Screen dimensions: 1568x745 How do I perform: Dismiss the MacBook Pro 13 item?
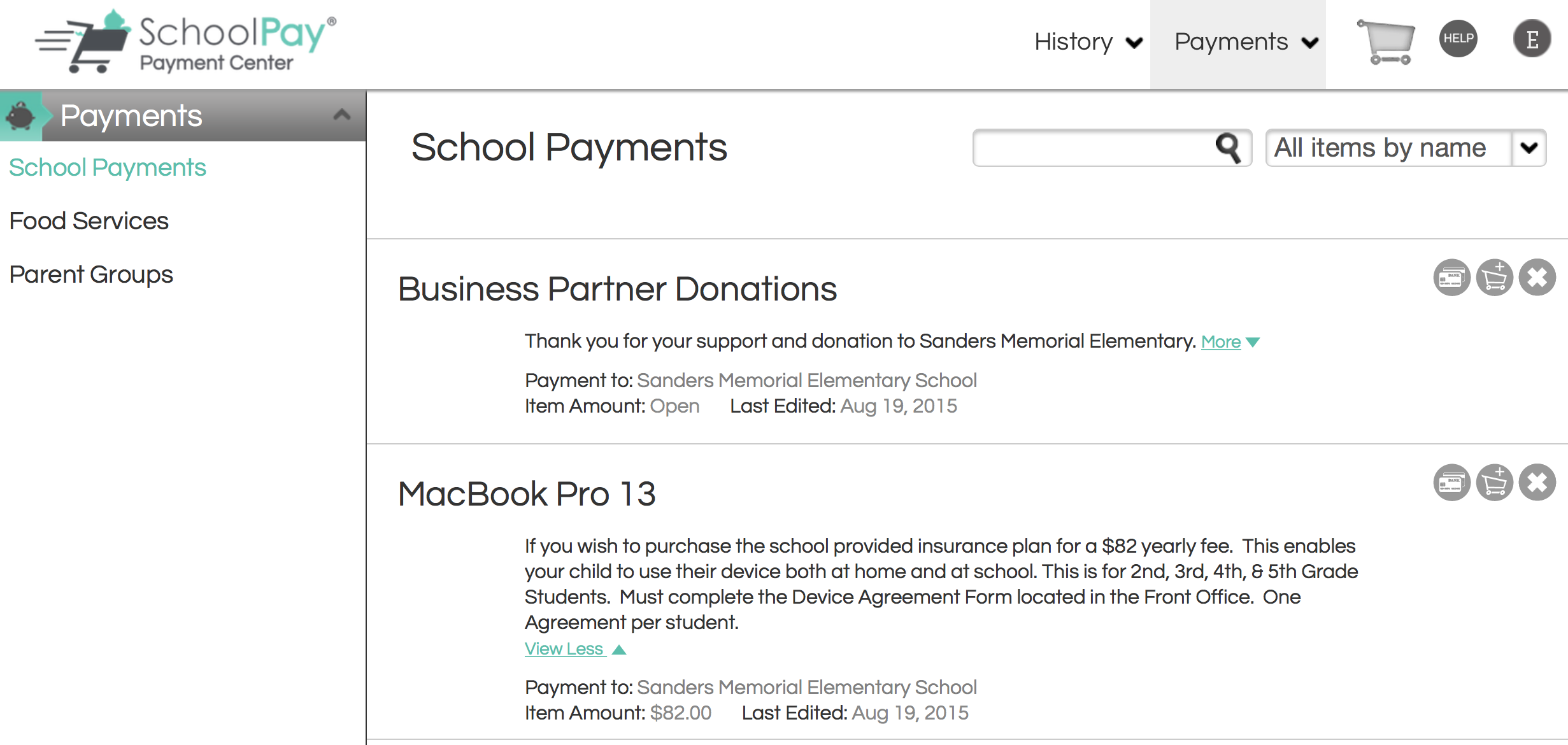click(x=1537, y=482)
